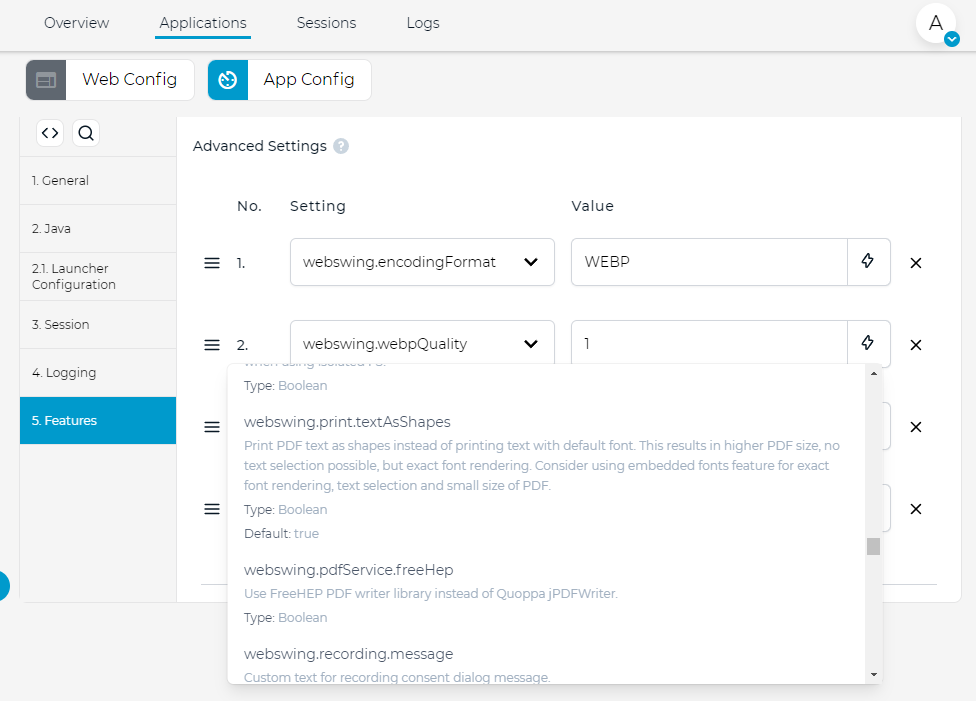Image resolution: width=976 pixels, height=701 pixels.
Task: Remove the webswing.encodingFormat setting row
Action: coord(916,263)
